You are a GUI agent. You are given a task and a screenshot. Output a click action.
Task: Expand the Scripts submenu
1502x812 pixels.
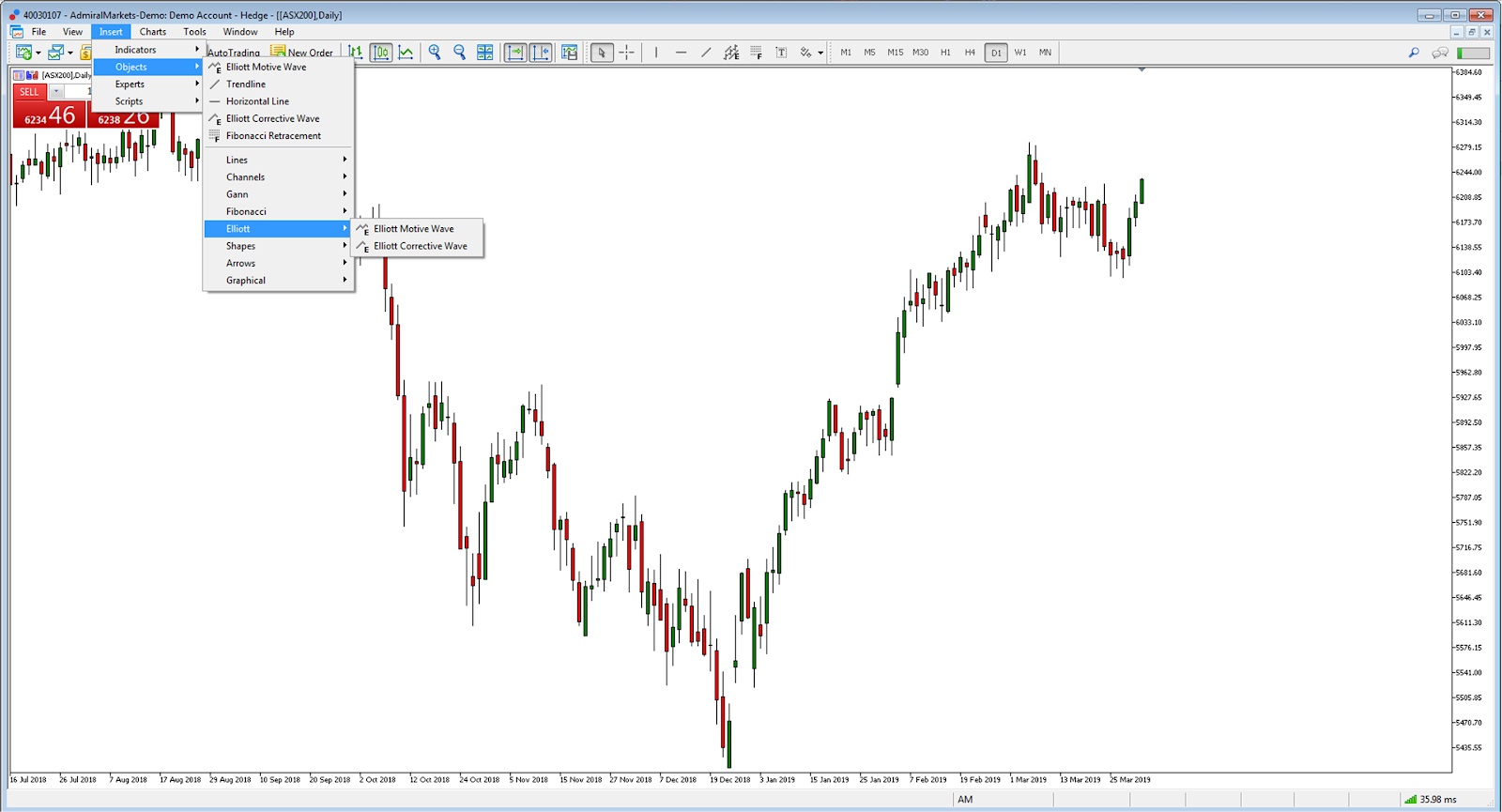[x=148, y=101]
